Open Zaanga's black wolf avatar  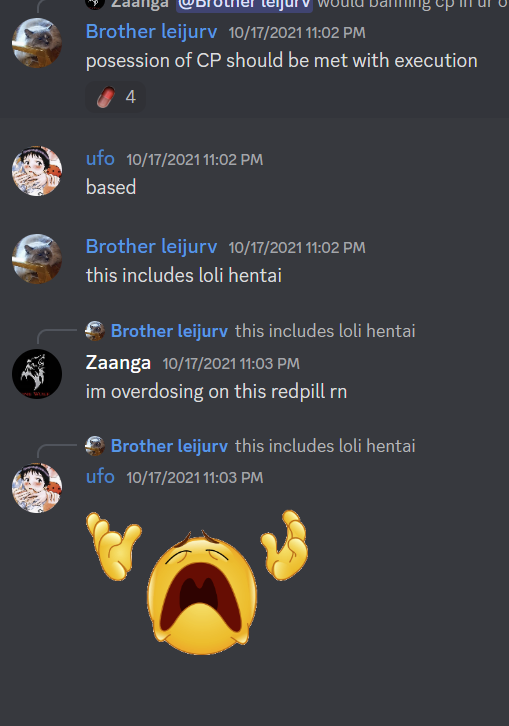(x=37, y=374)
